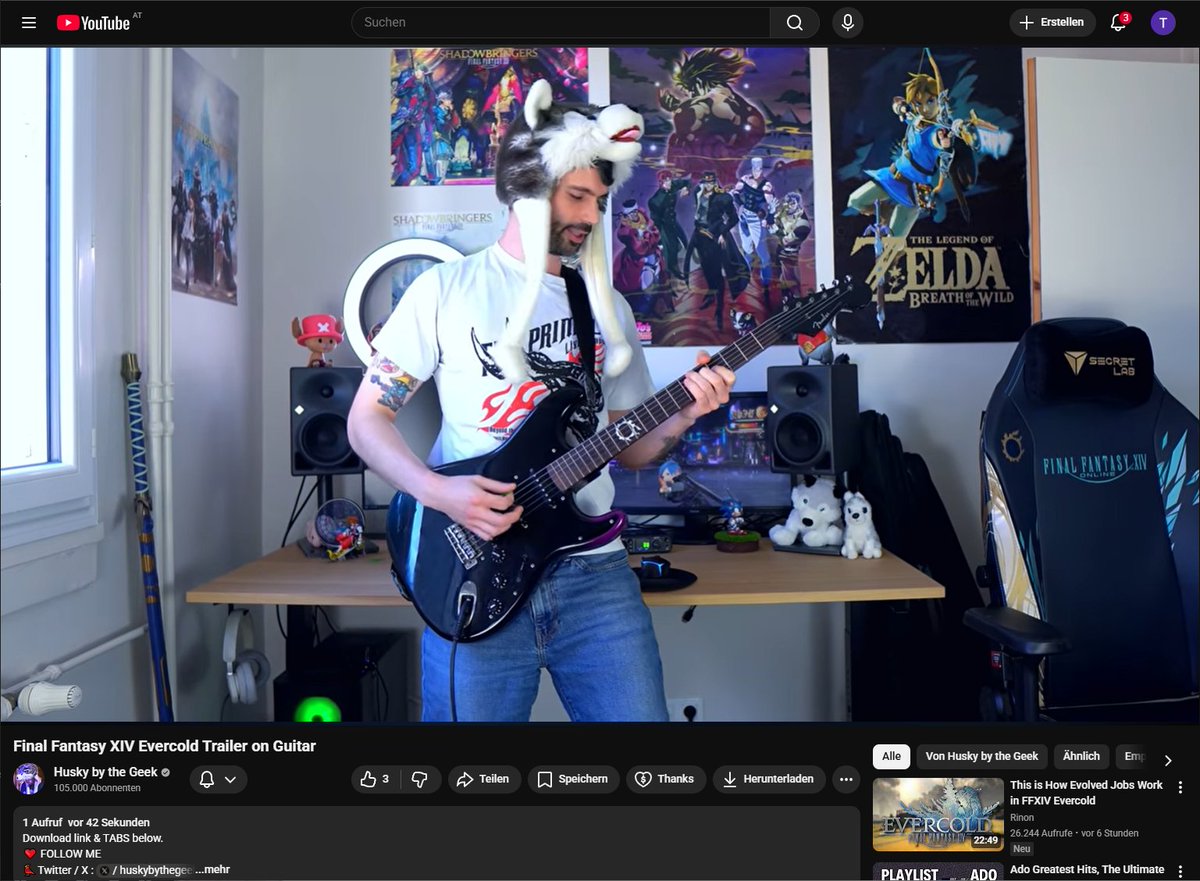Select the Alle filter chip
1200x881 pixels.
(x=891, y=756)
